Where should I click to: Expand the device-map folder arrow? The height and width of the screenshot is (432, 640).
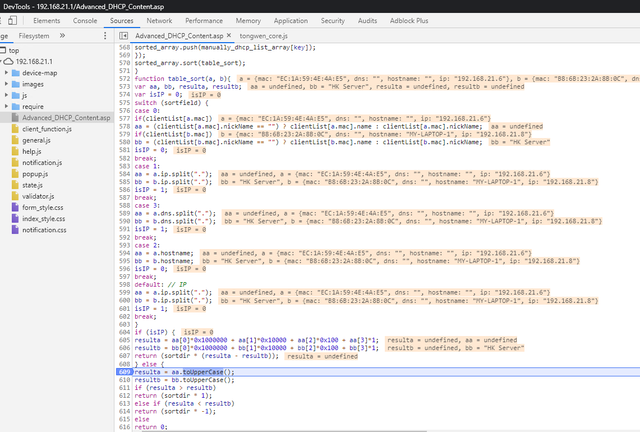coord(6,73)
